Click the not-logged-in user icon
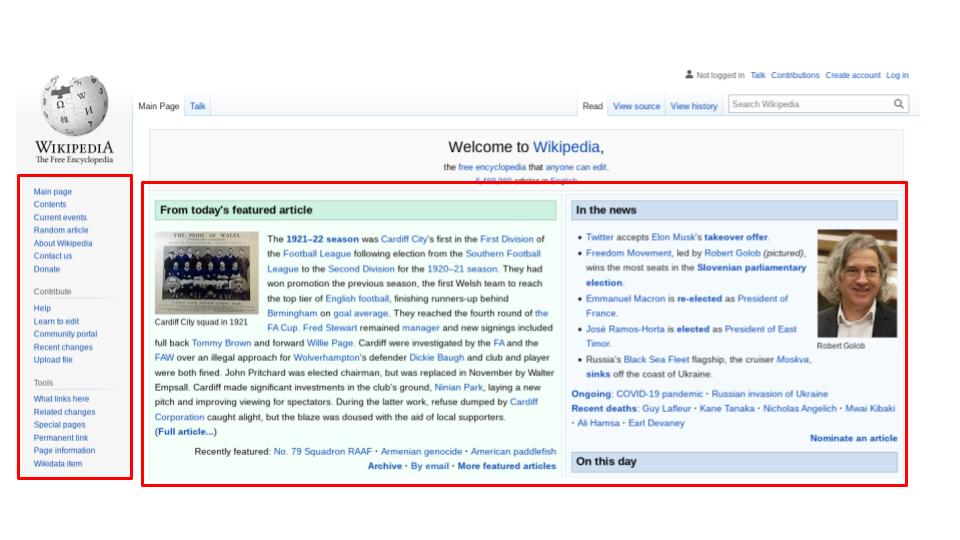 (x=689, y=75)
